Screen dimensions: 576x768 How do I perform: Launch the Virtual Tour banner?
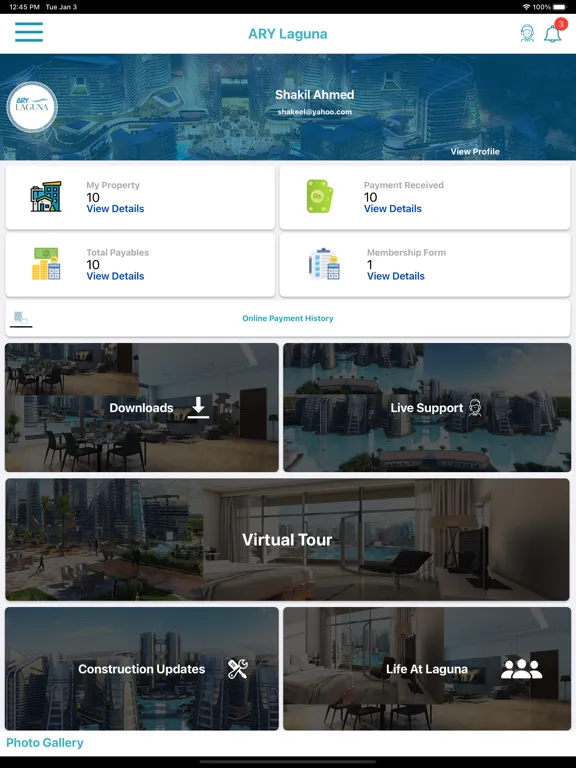click(x=288, y=540)
